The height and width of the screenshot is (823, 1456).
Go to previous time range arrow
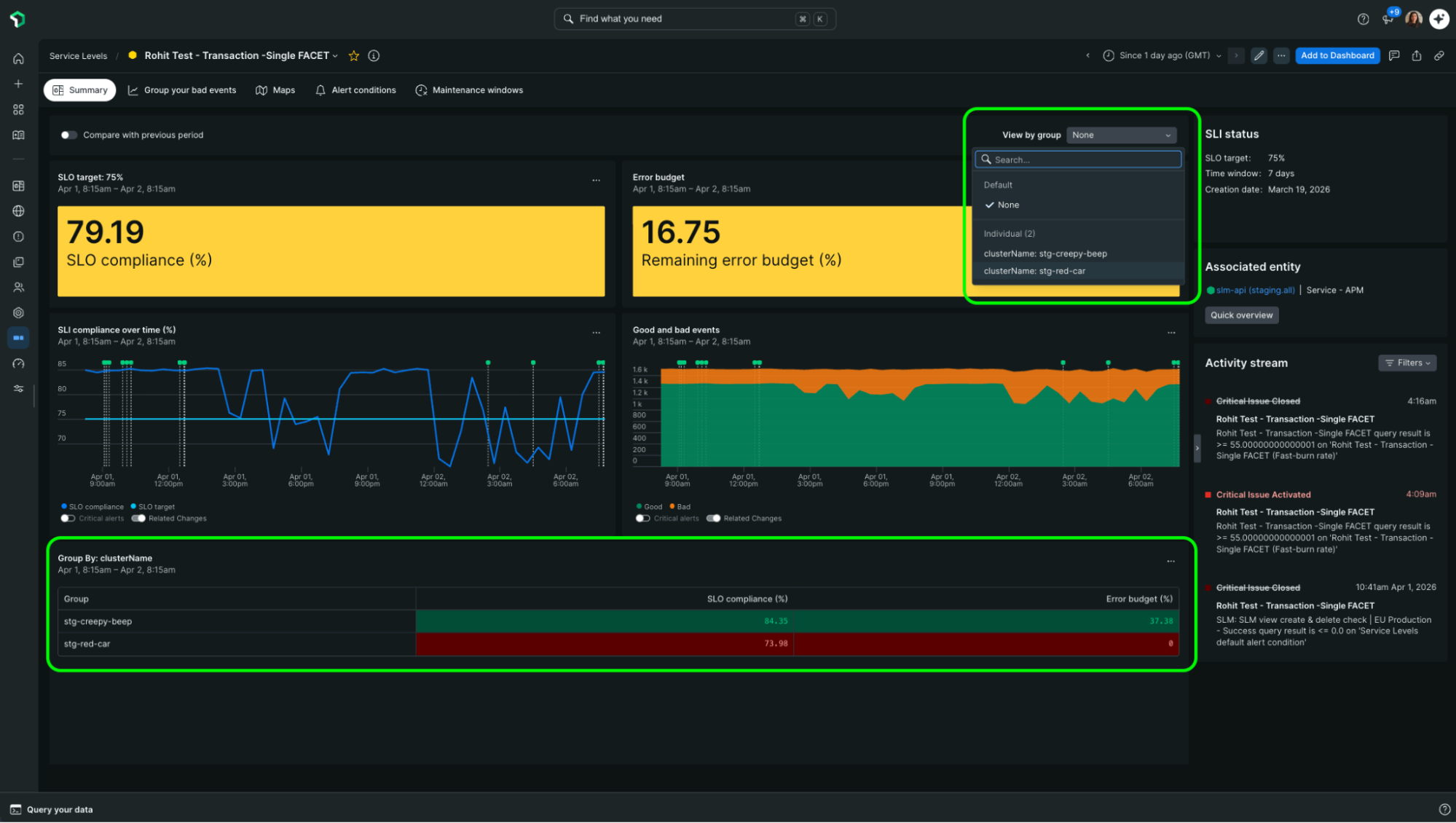click(x=1088, y=55)
